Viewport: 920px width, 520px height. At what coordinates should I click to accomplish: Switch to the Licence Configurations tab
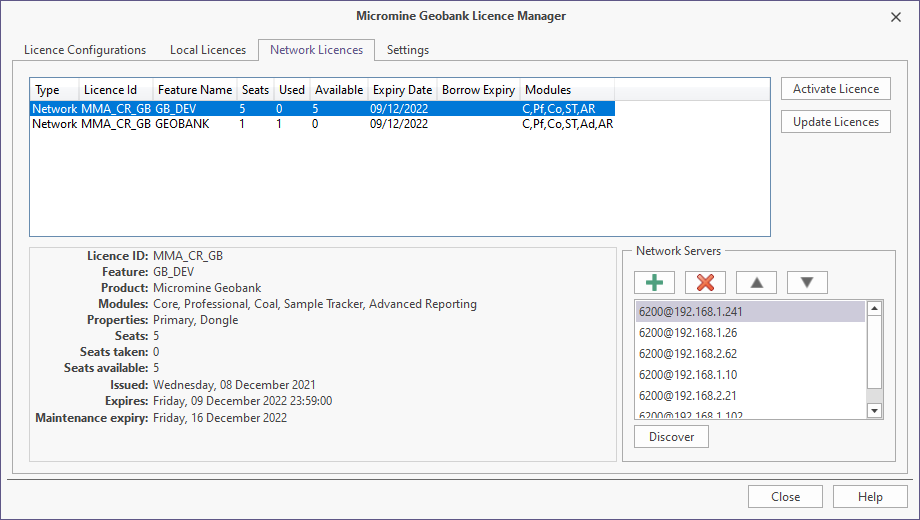tap(85, 50)
